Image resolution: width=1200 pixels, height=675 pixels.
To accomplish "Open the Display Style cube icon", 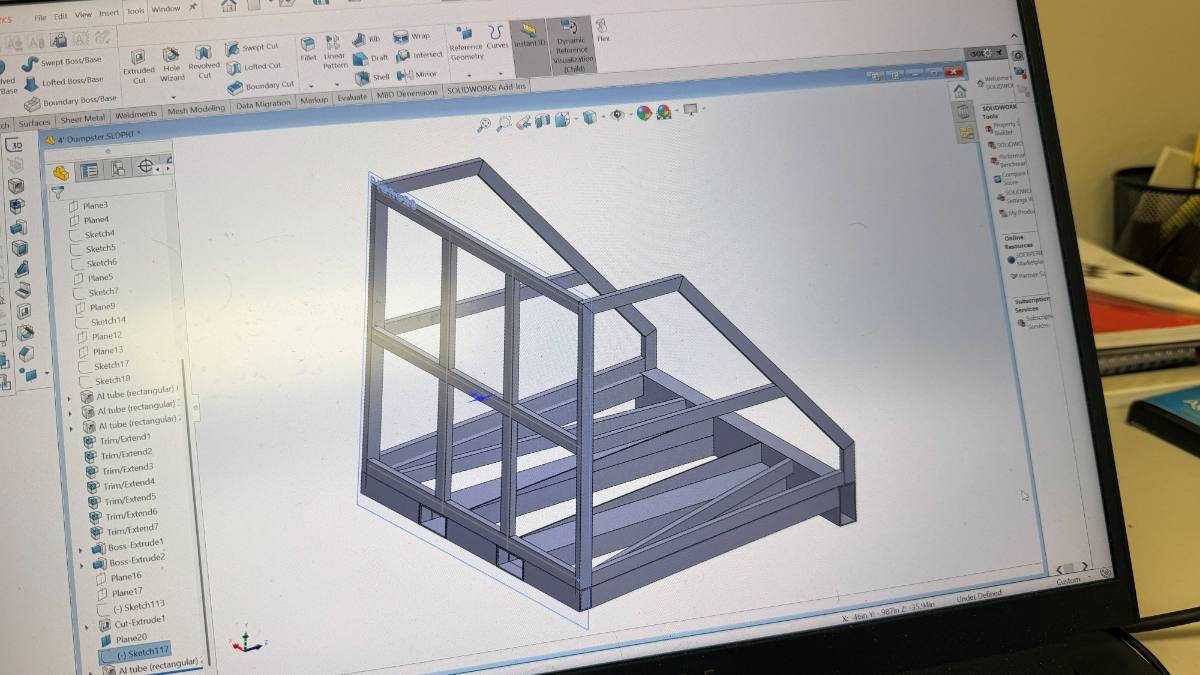I will pyautogui.click(x=589, y=117).
